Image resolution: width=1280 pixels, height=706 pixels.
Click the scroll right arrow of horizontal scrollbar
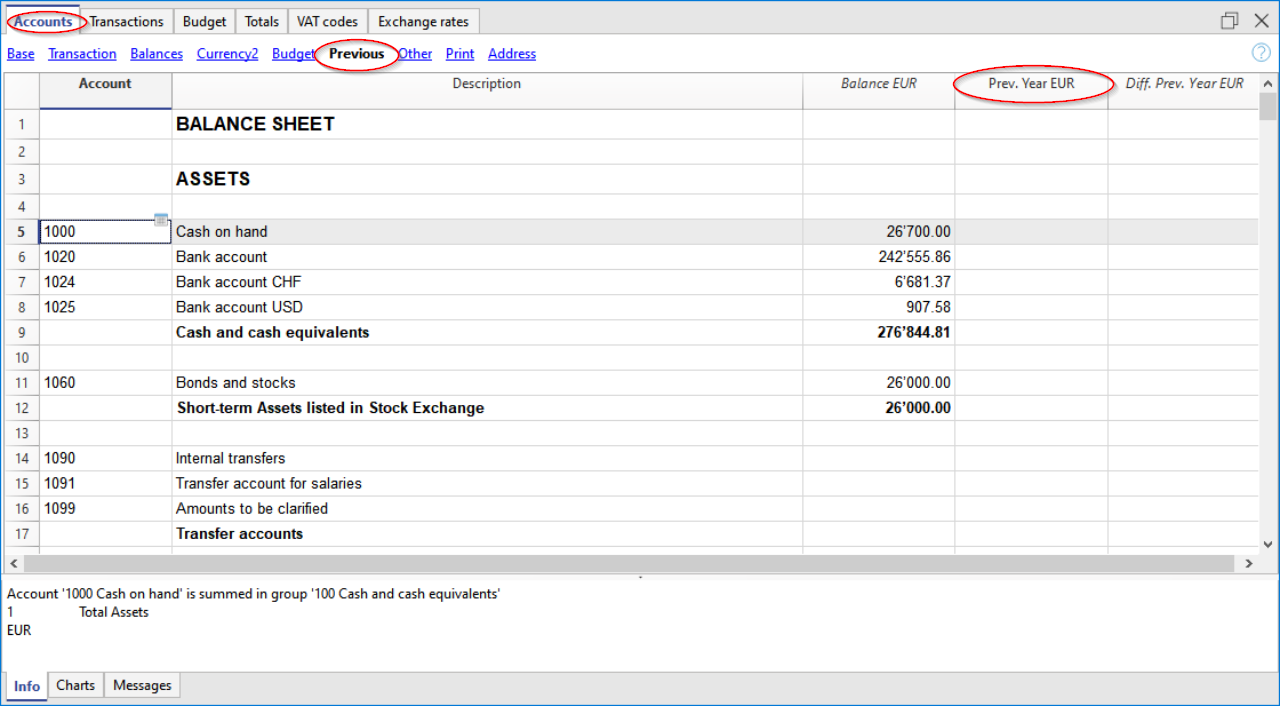(1248, 564)
